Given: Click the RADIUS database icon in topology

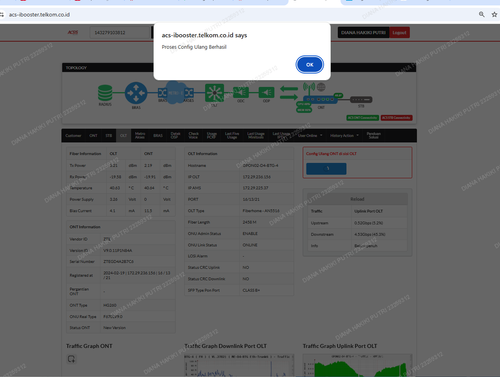Looking at the screenshot, I should pyautogui.click(x=105, y=93).
